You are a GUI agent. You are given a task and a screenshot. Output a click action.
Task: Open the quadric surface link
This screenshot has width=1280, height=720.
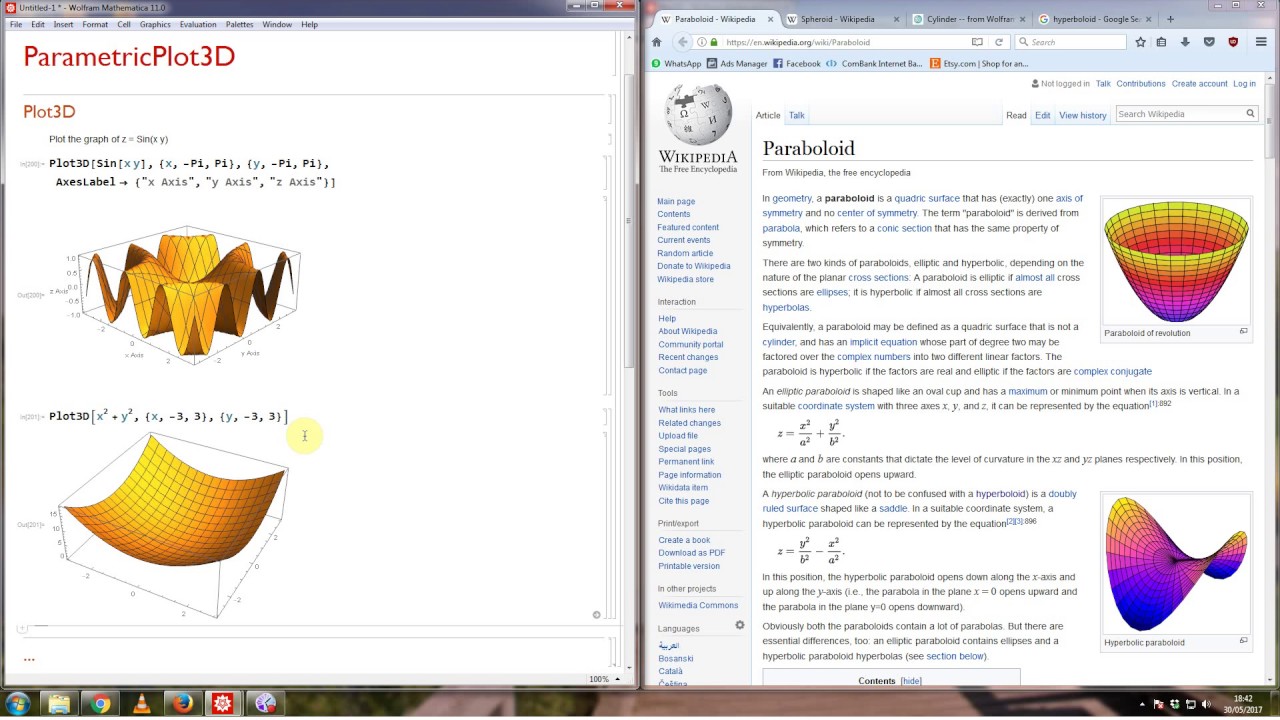click(927, 198)
